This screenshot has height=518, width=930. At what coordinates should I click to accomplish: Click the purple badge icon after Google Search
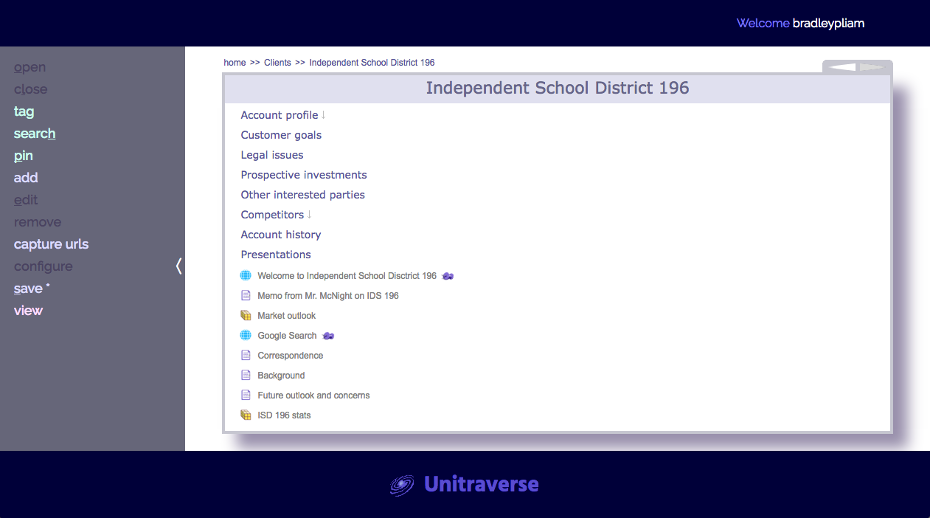(328, 336)
